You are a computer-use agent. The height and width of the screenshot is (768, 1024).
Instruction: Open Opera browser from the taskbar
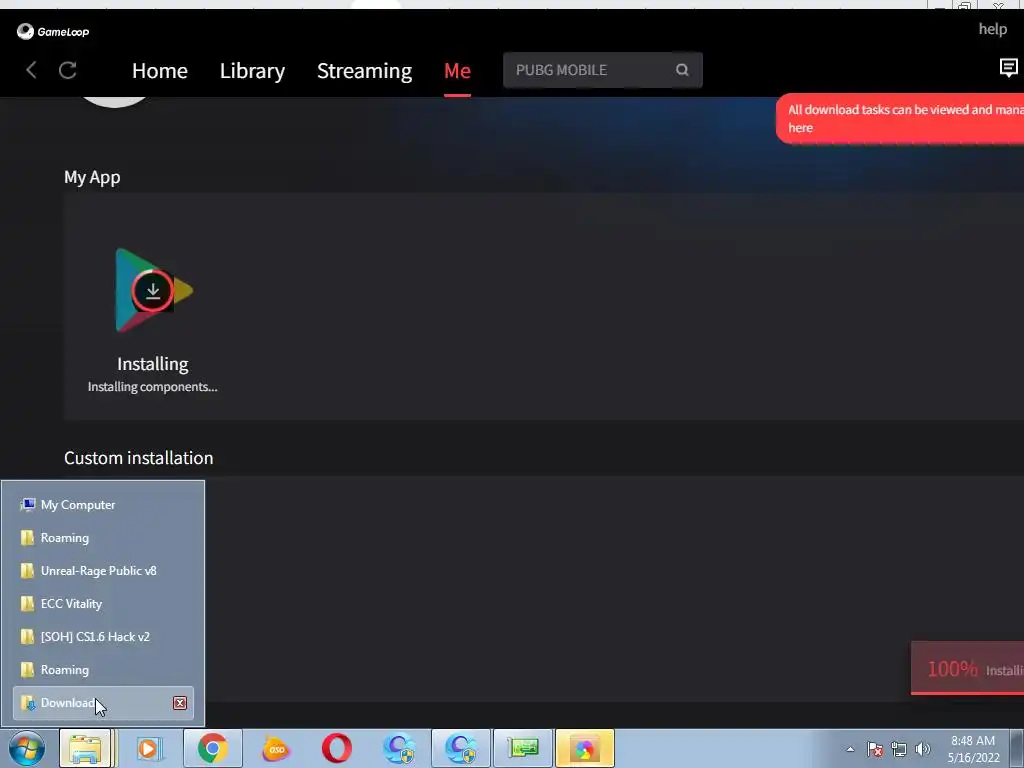tap(336, 748)
